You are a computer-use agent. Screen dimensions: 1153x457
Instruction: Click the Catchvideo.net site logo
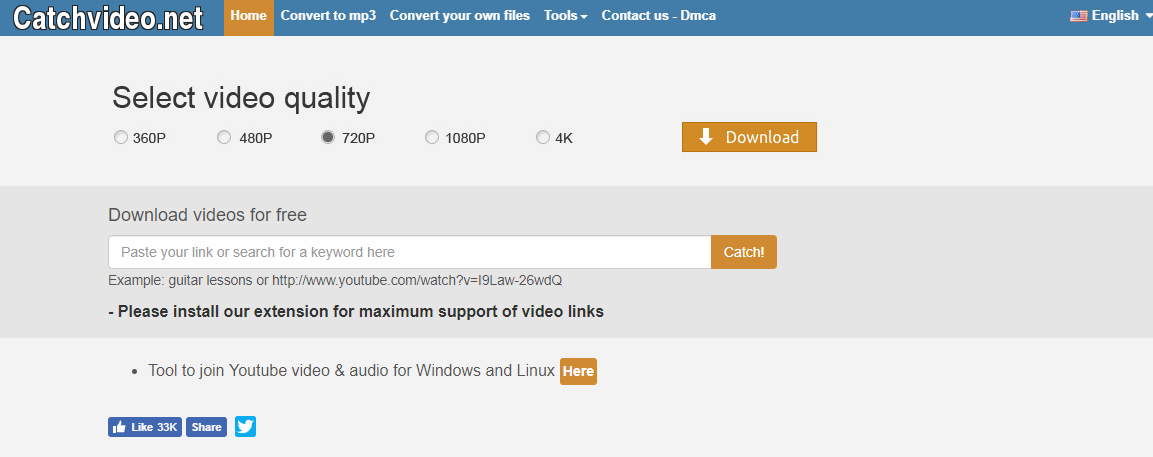click(x=107, y=17)
